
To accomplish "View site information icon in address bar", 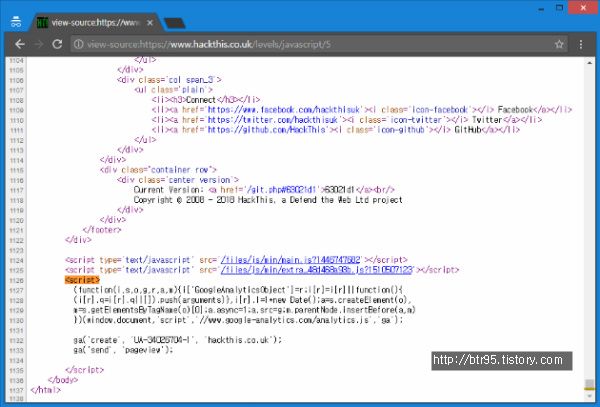I will point(78,44).
